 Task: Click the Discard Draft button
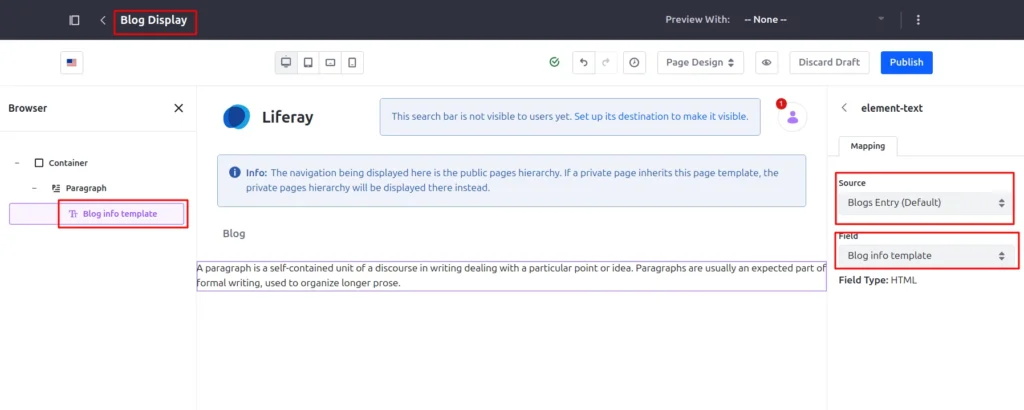point(829,63)
